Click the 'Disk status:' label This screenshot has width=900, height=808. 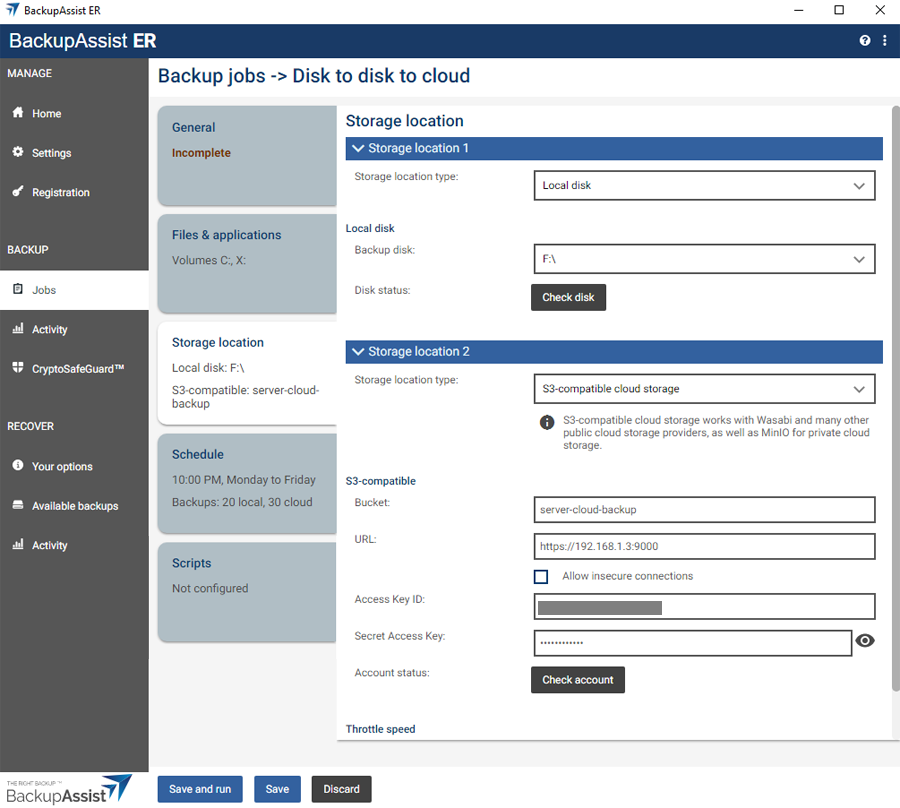tap(382, 290)
